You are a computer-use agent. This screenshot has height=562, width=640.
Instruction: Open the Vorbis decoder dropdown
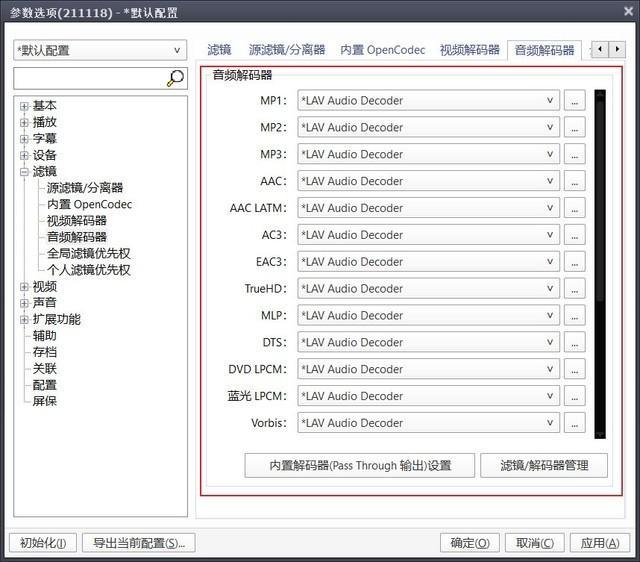click(x=429, y=423)
